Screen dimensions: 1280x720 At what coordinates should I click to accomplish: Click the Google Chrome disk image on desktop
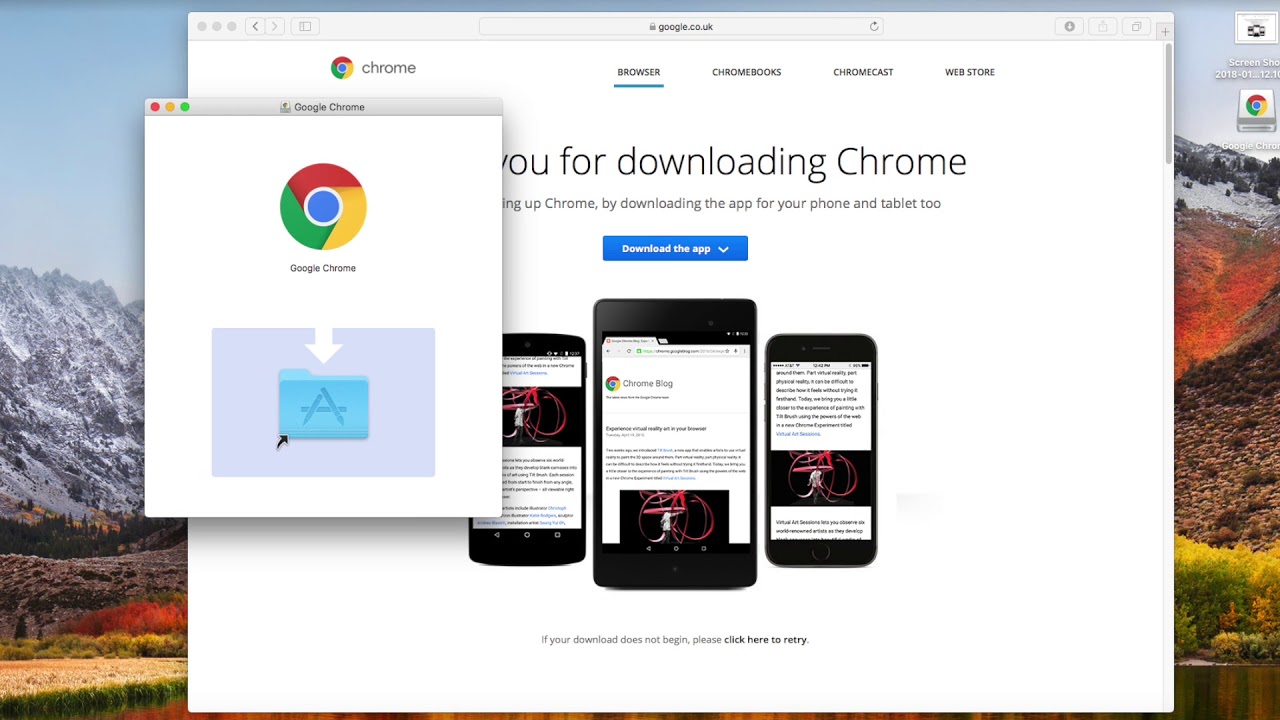1256,112
